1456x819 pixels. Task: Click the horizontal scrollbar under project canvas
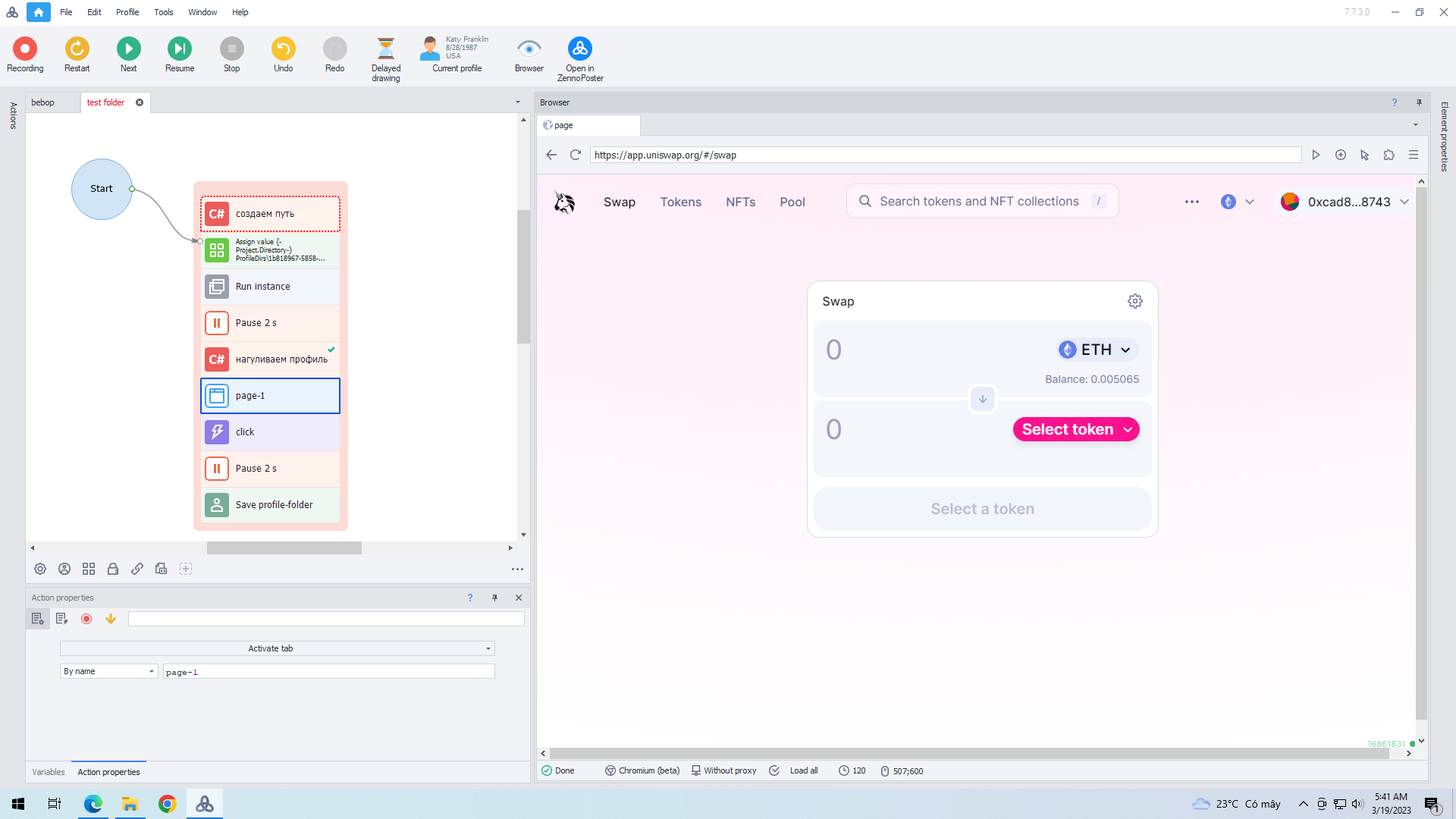pos(284,548)
